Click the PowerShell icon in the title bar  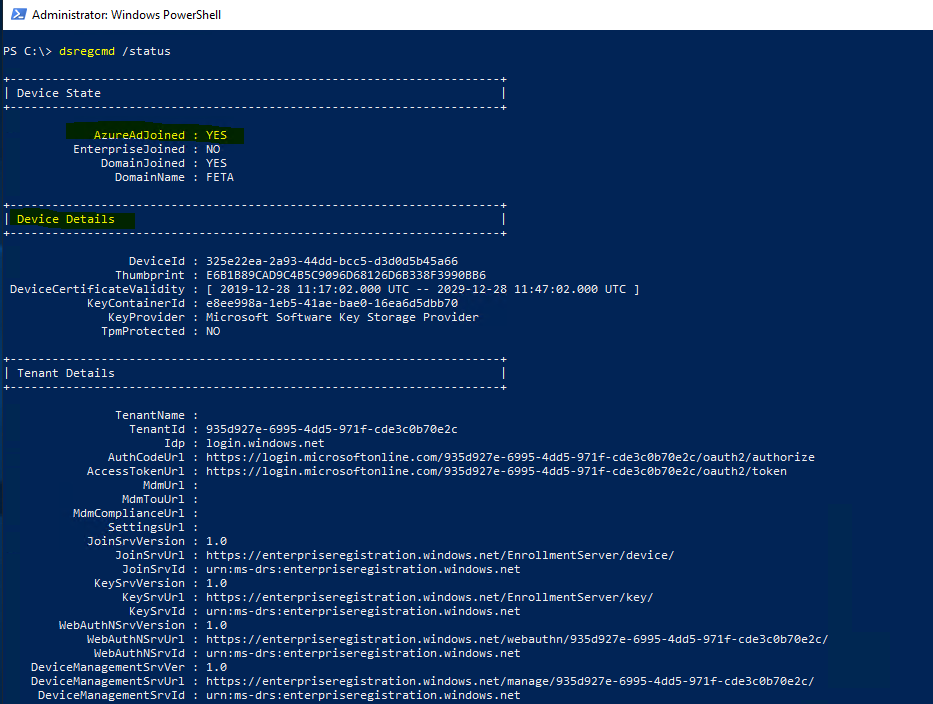pyautogui.click(x=18, y=14)
